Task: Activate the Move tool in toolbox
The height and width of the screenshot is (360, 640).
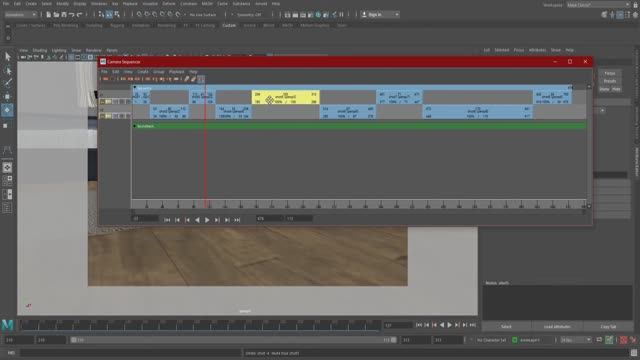Action: pyautogui.click(x=7, y=97)
